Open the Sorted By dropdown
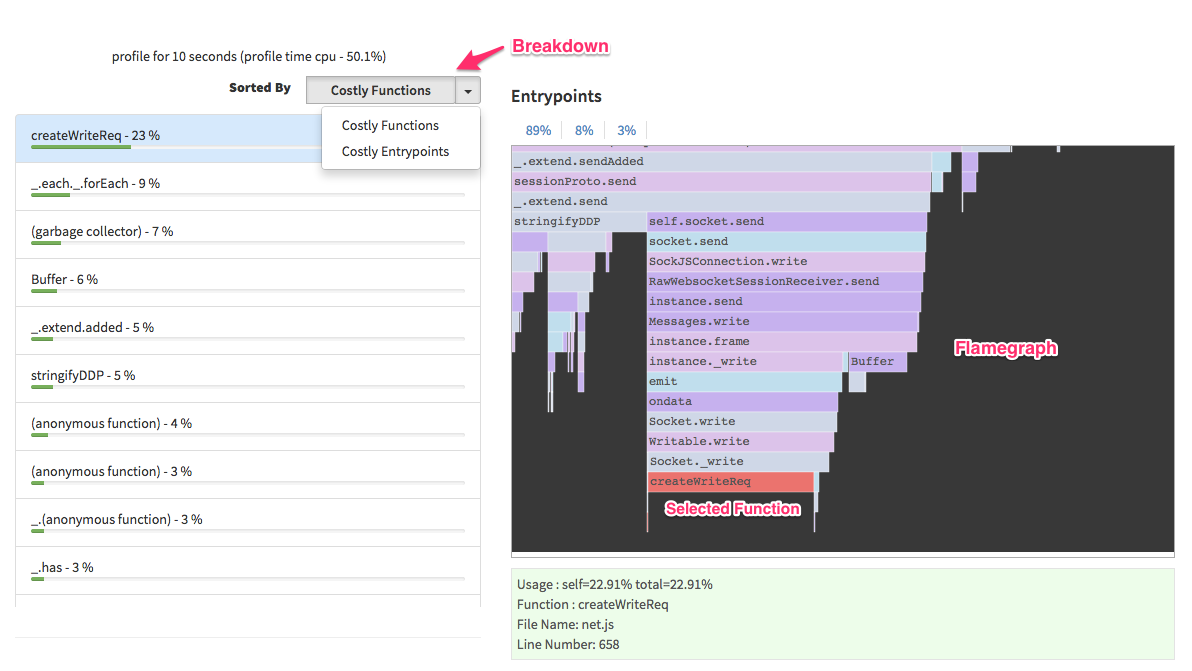The width and height of the screenshot is (1192, 671). [466, 90]
